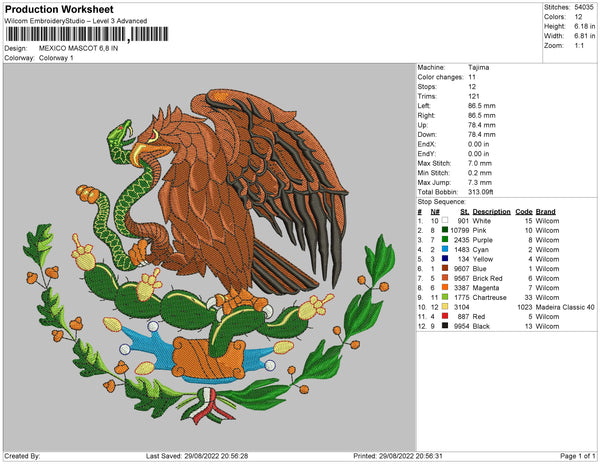Click the Magenta description text
Image resolution: width=600 pixels, height=464 pixels.
[486, 288]
